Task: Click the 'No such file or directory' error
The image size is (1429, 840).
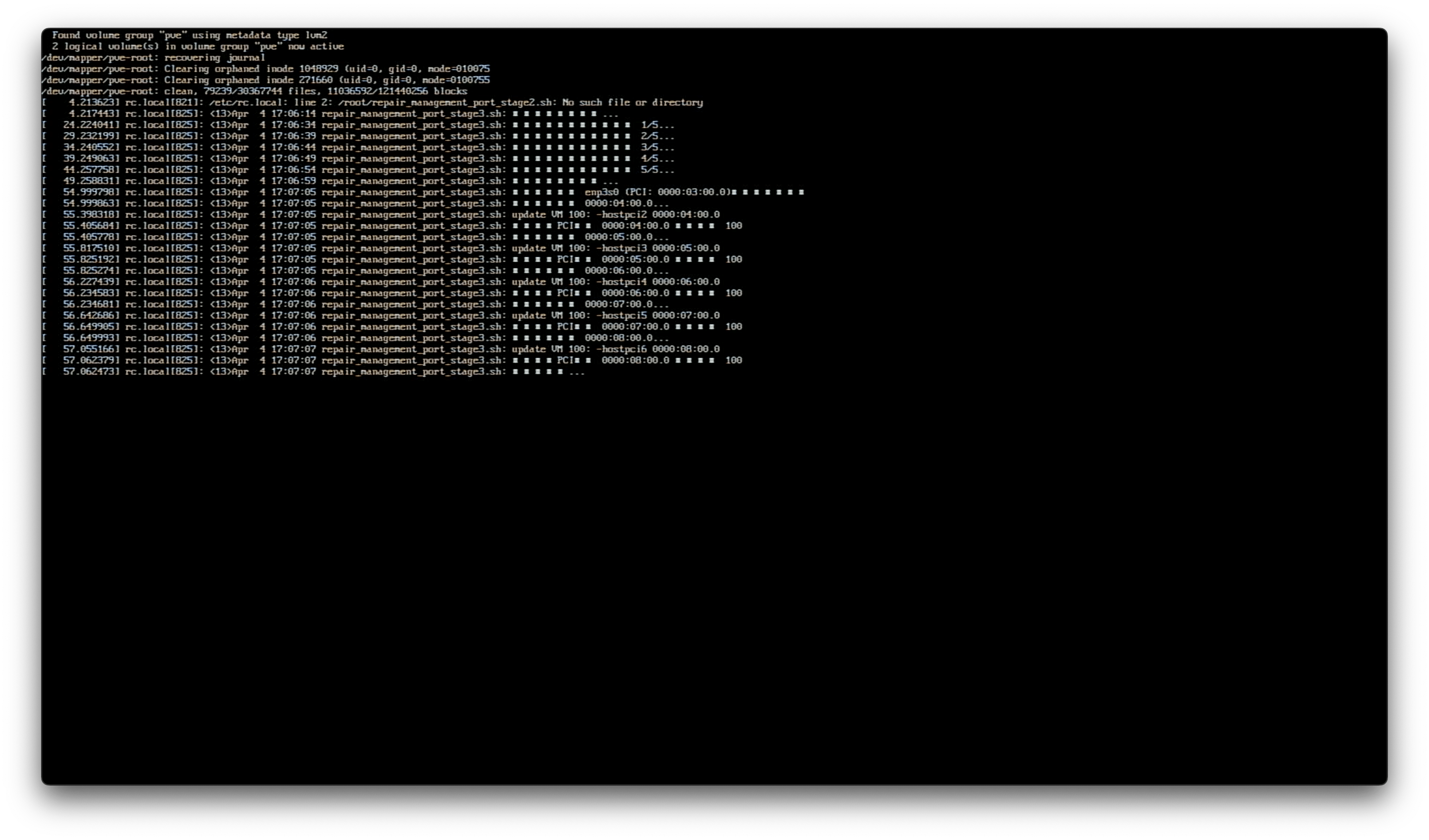Action: (632, 103)
